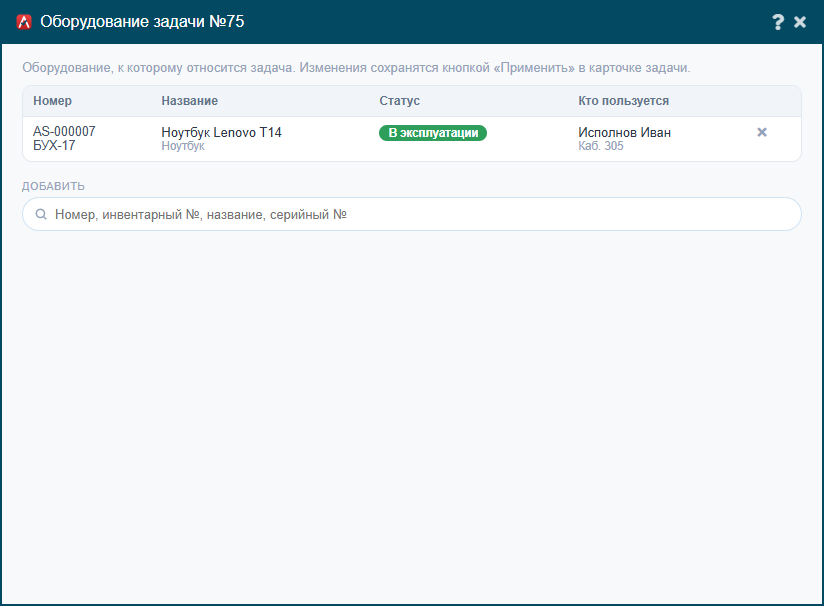Click inventory number БУХ-17

(x=54, y=146)
